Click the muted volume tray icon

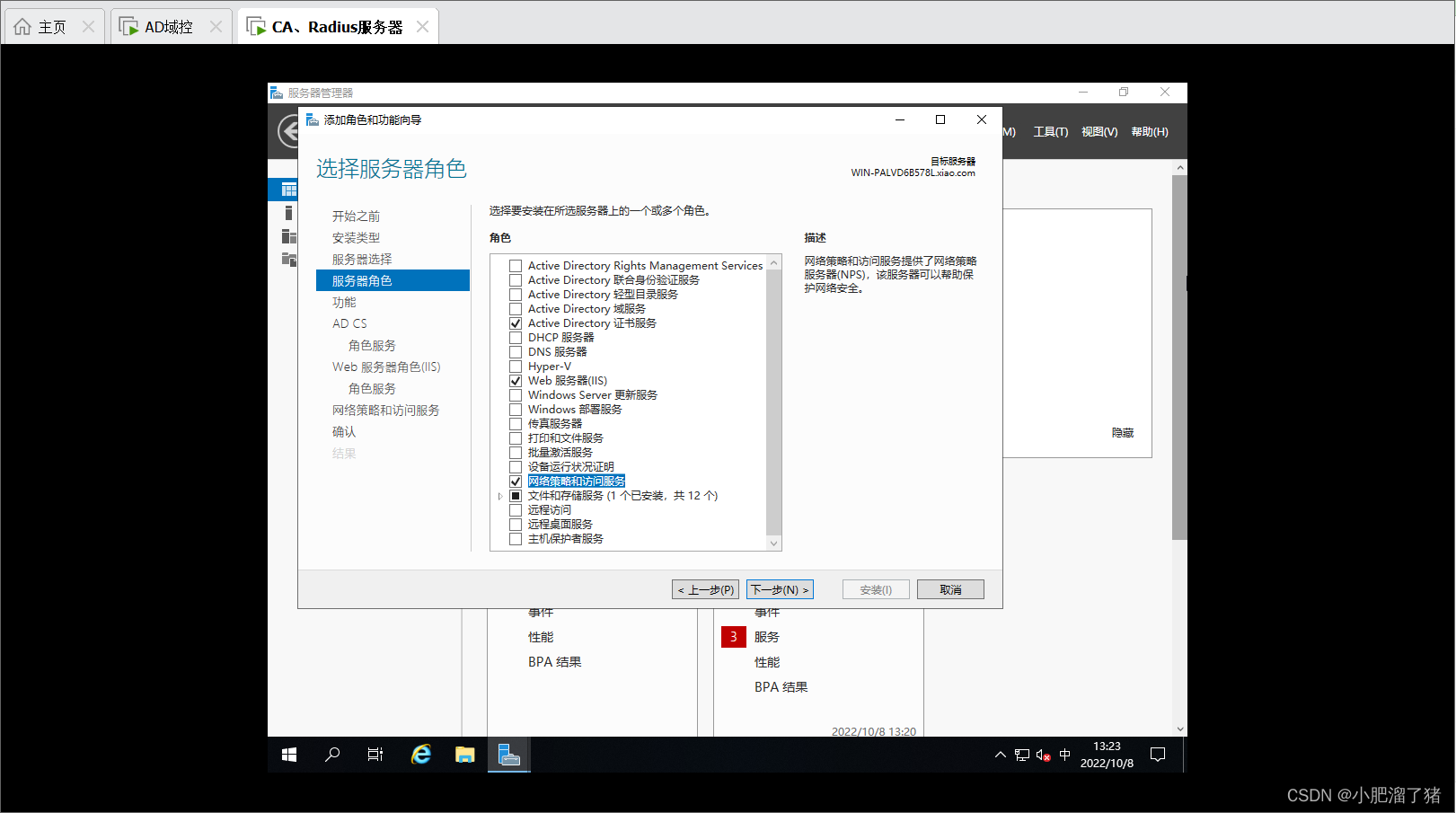1043,756
